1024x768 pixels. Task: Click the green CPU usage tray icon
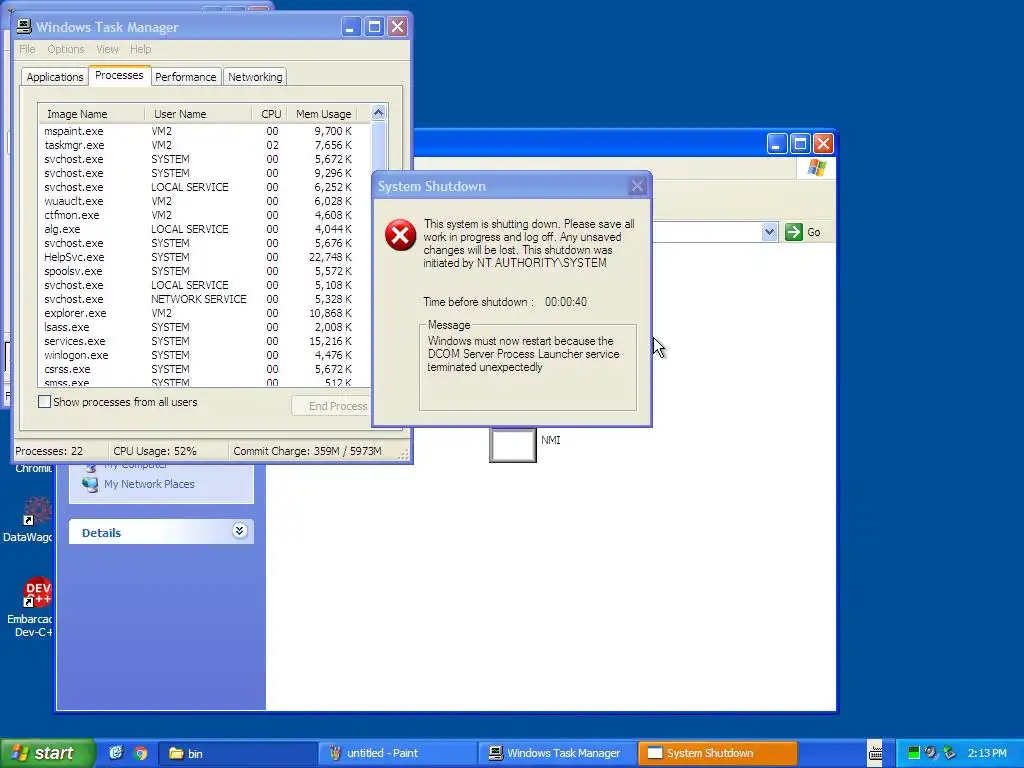pyautogui.click(x=914, y=753)
